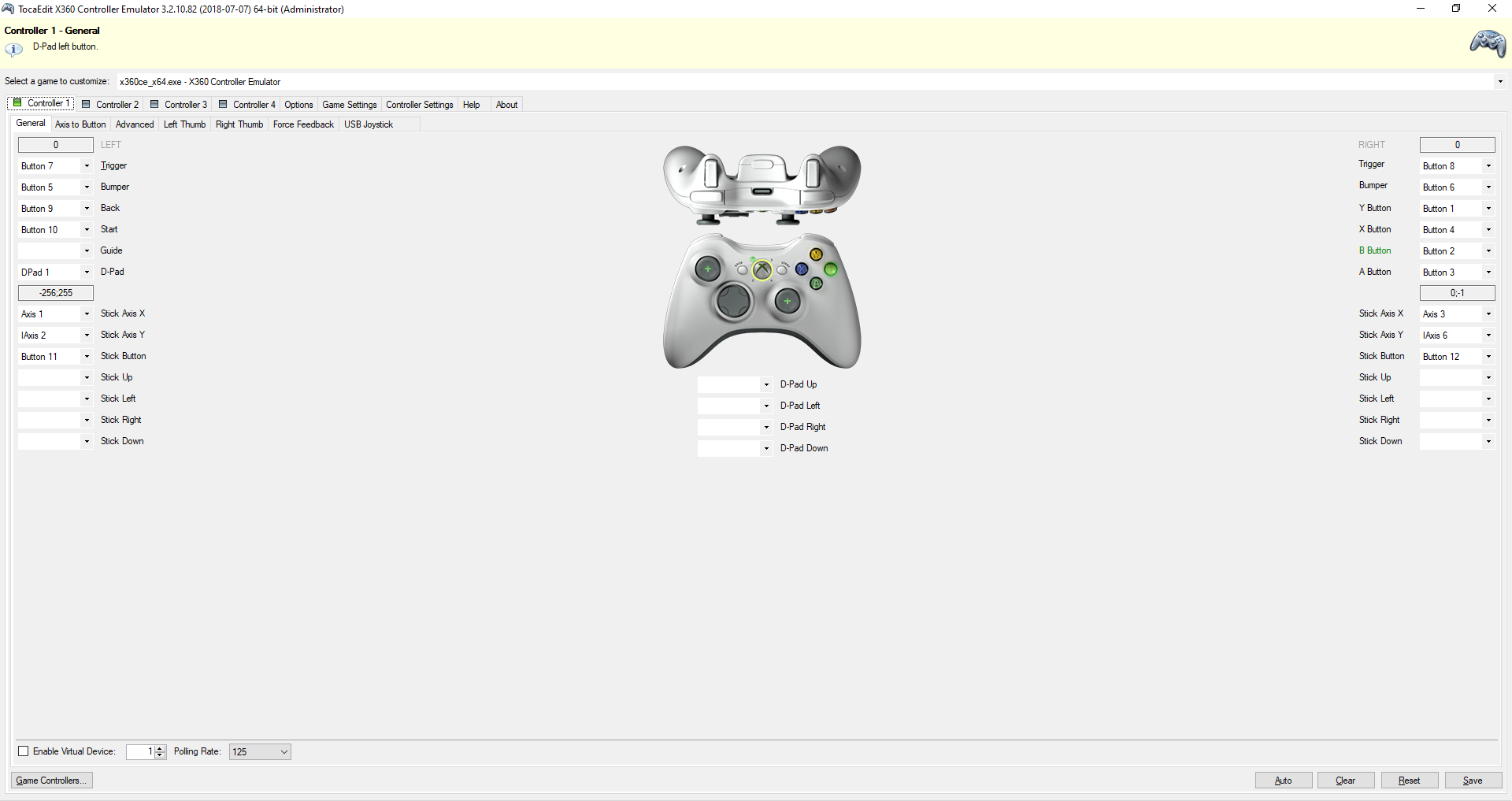
Task: Click the yellow Y button on the controller image
Action: tap(817, 254)
